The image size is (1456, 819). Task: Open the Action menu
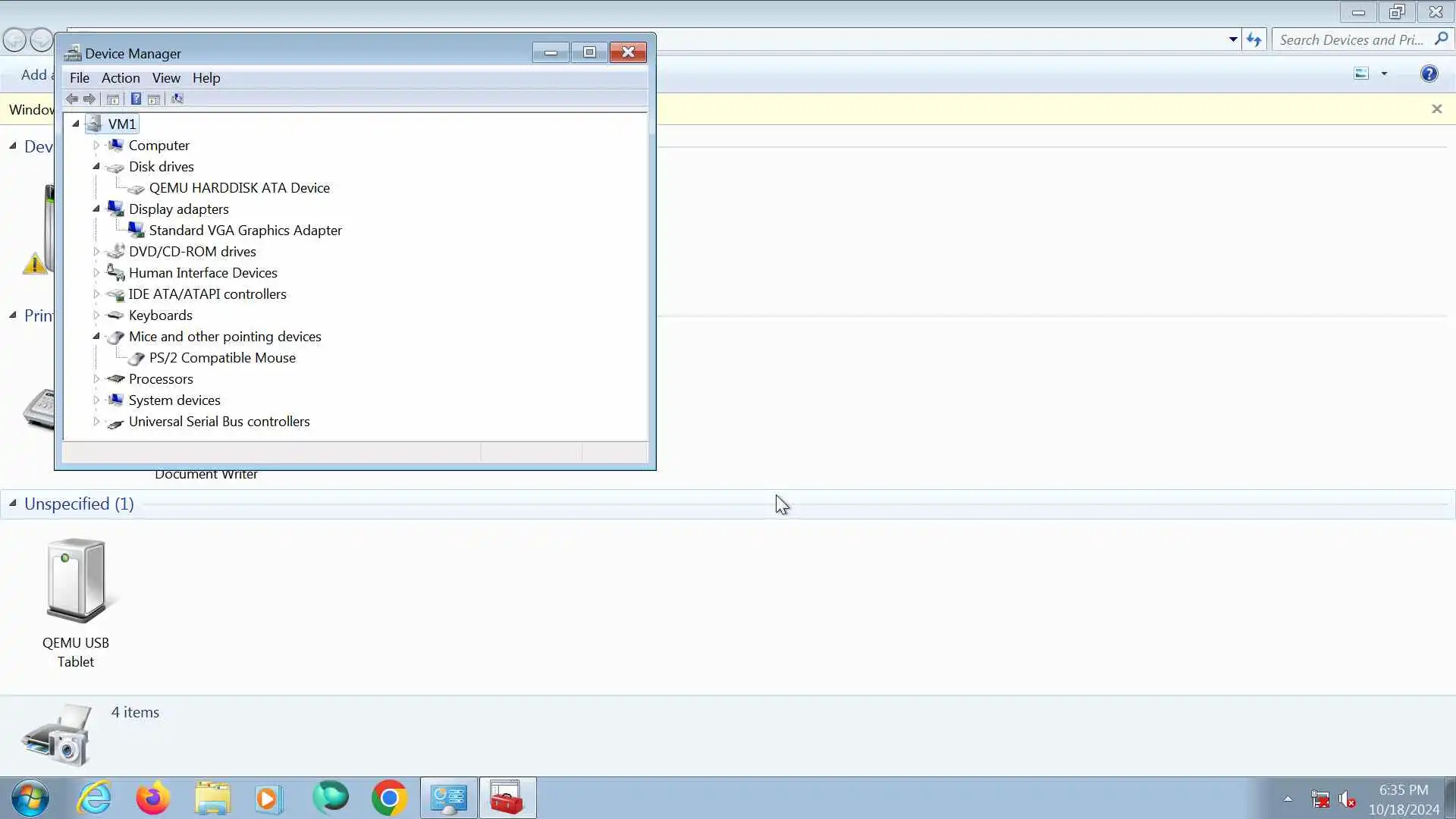coord(121,78)
